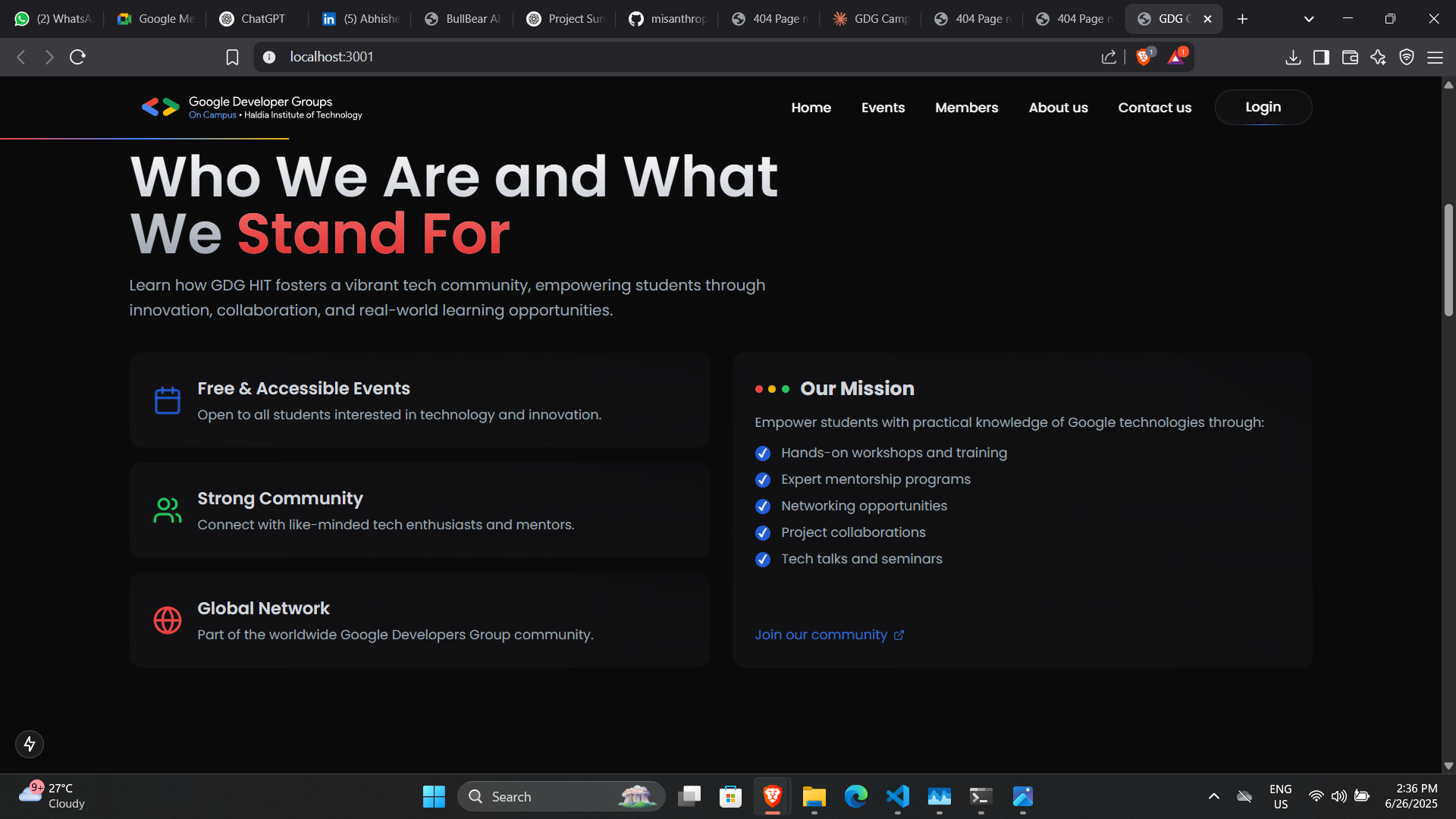
Task: Open the clock showing 2:36 PM
Action: click(1411, 796)
